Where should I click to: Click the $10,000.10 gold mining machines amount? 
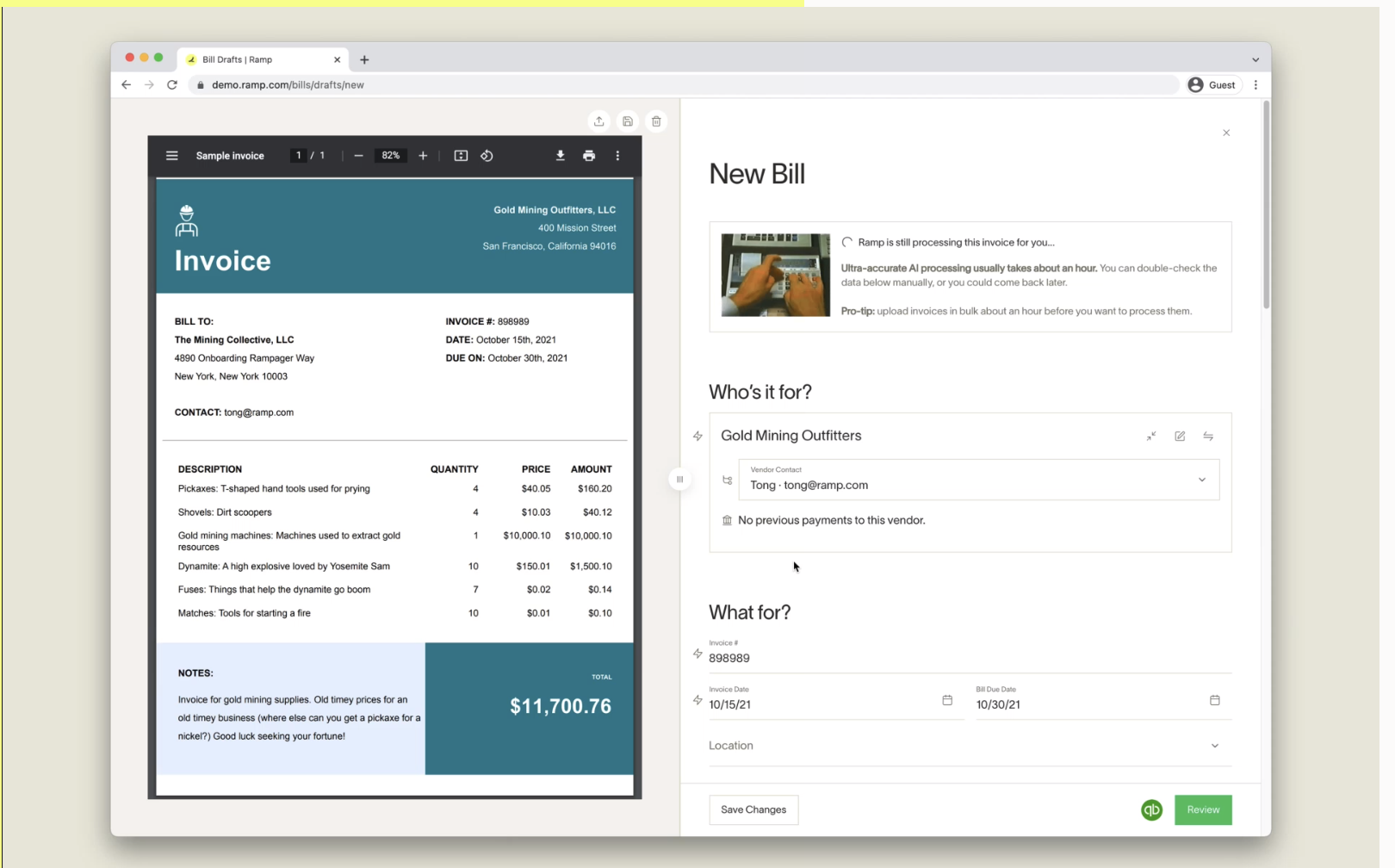coord(588,536)
